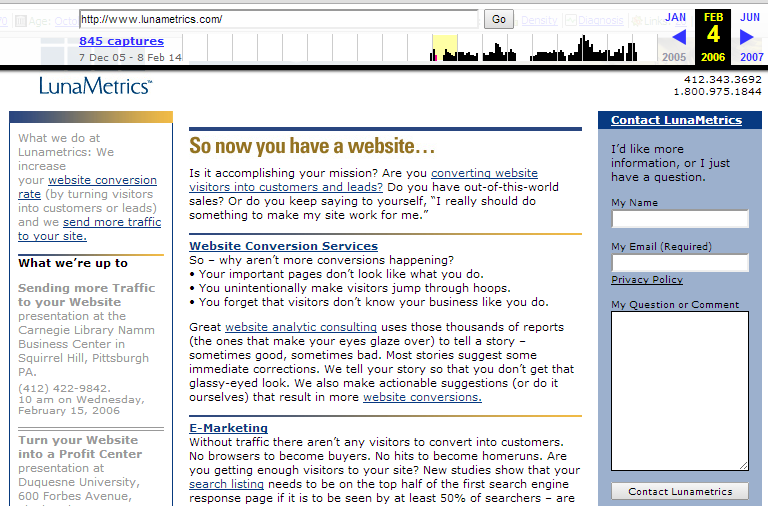Screen dimensions: 768x506
Task: Open the Website Conversion Services heading link
Action: tap(284, 246)
